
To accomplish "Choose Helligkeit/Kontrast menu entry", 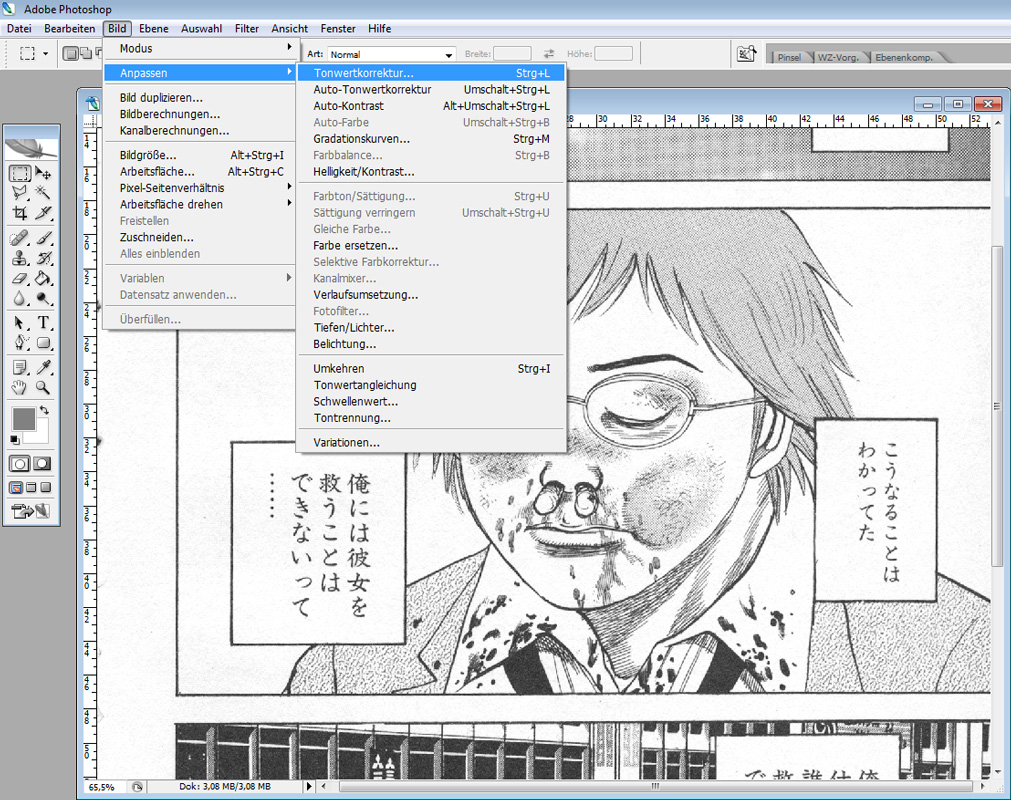I will point(431,171).
